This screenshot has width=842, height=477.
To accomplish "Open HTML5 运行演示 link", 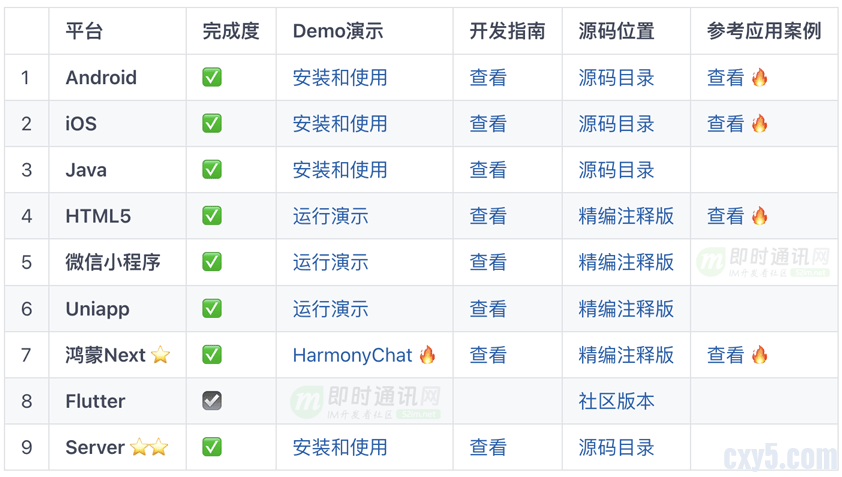I will pos(330,216).
